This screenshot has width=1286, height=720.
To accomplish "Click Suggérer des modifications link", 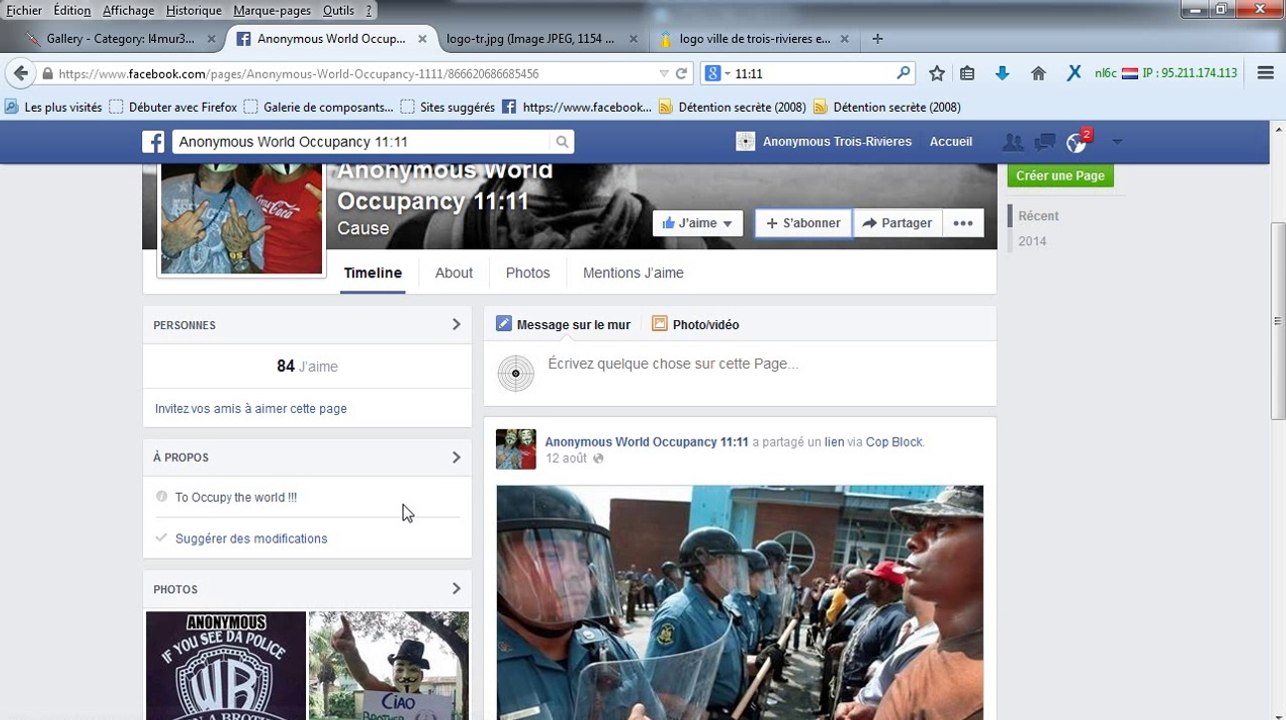I will click(x=251, y=539).
